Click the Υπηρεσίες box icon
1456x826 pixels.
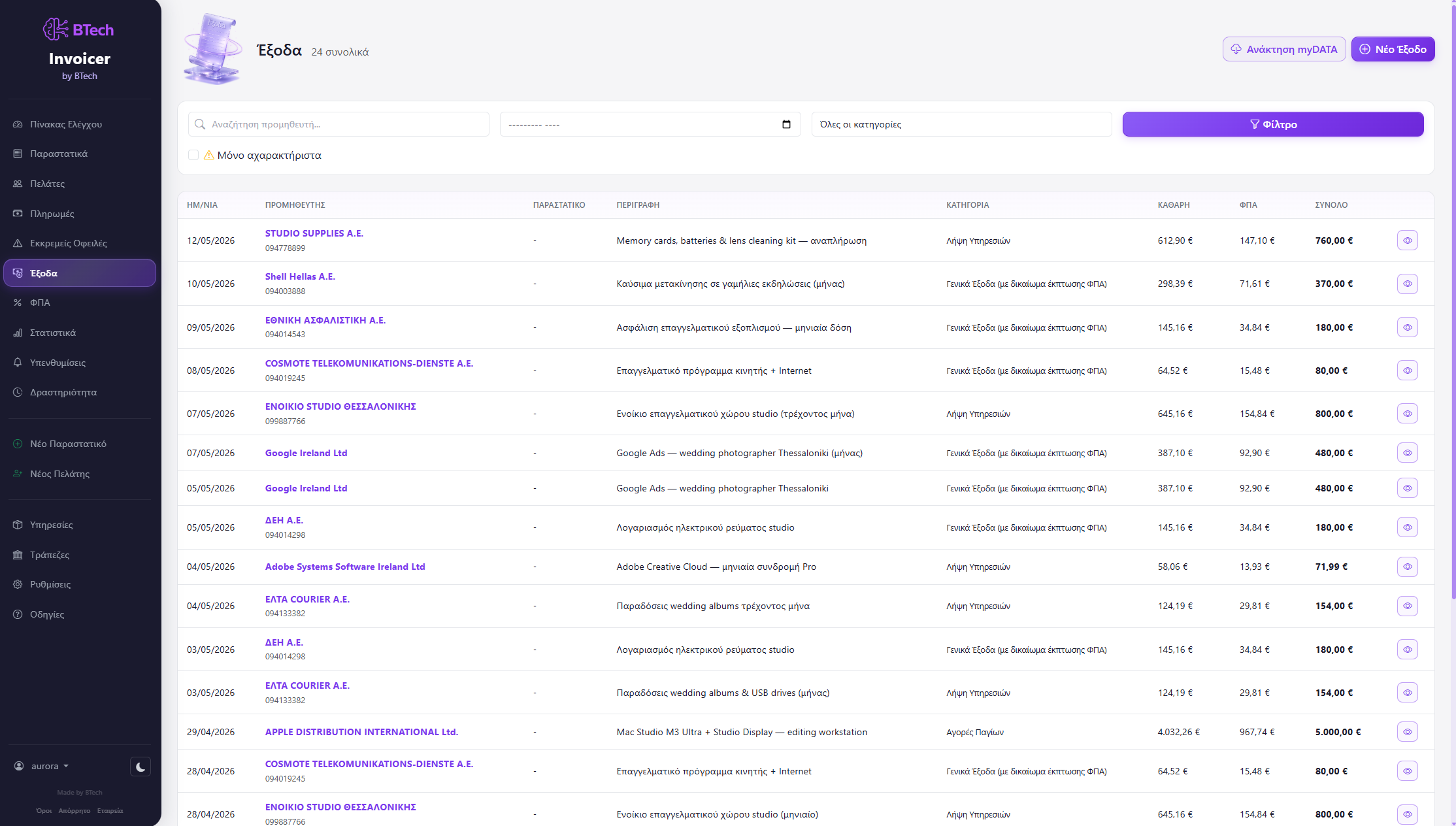click(x=18, y=525)
